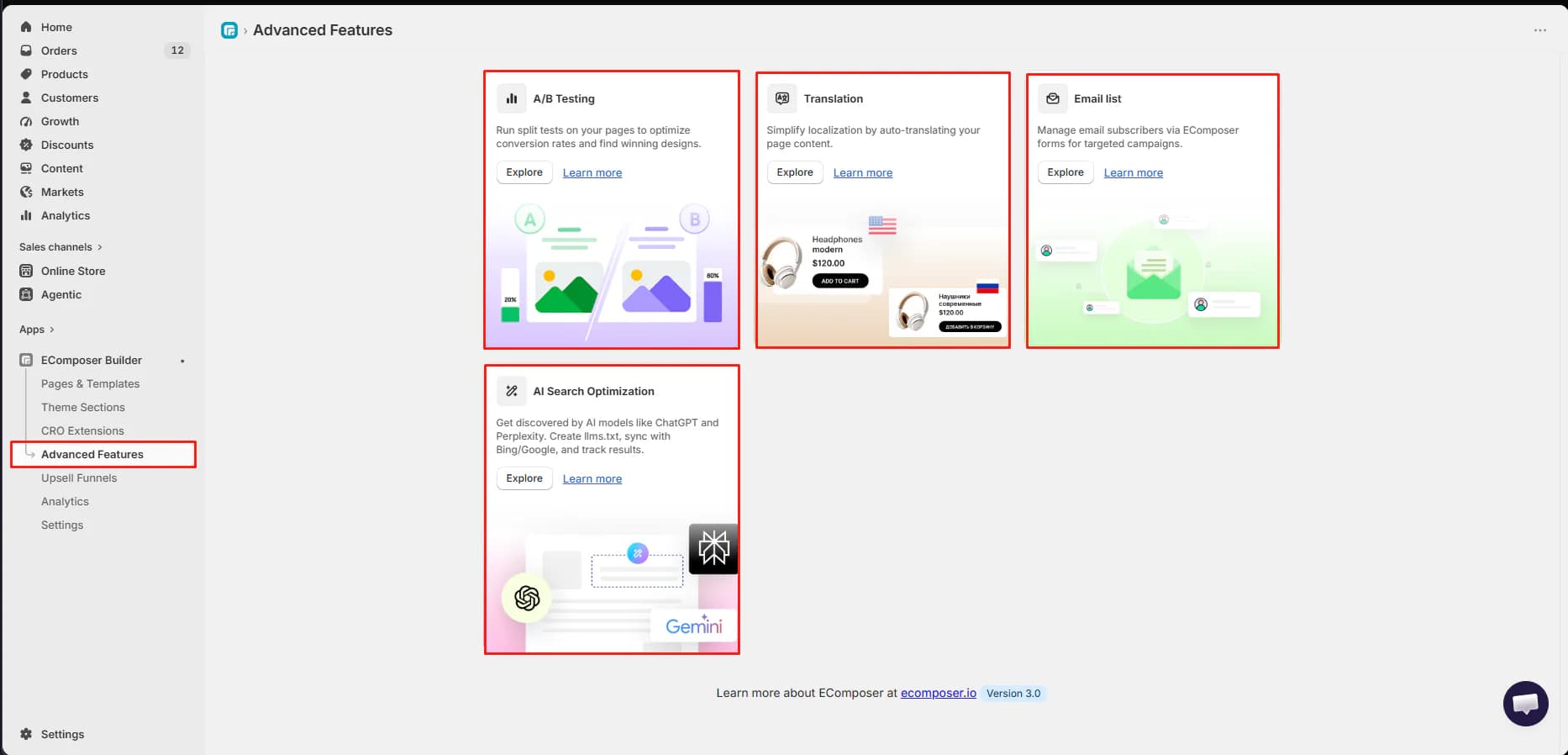Click the Growth gauge icon
Viewport: 1568px width, 755px height.
pos(26,121)
